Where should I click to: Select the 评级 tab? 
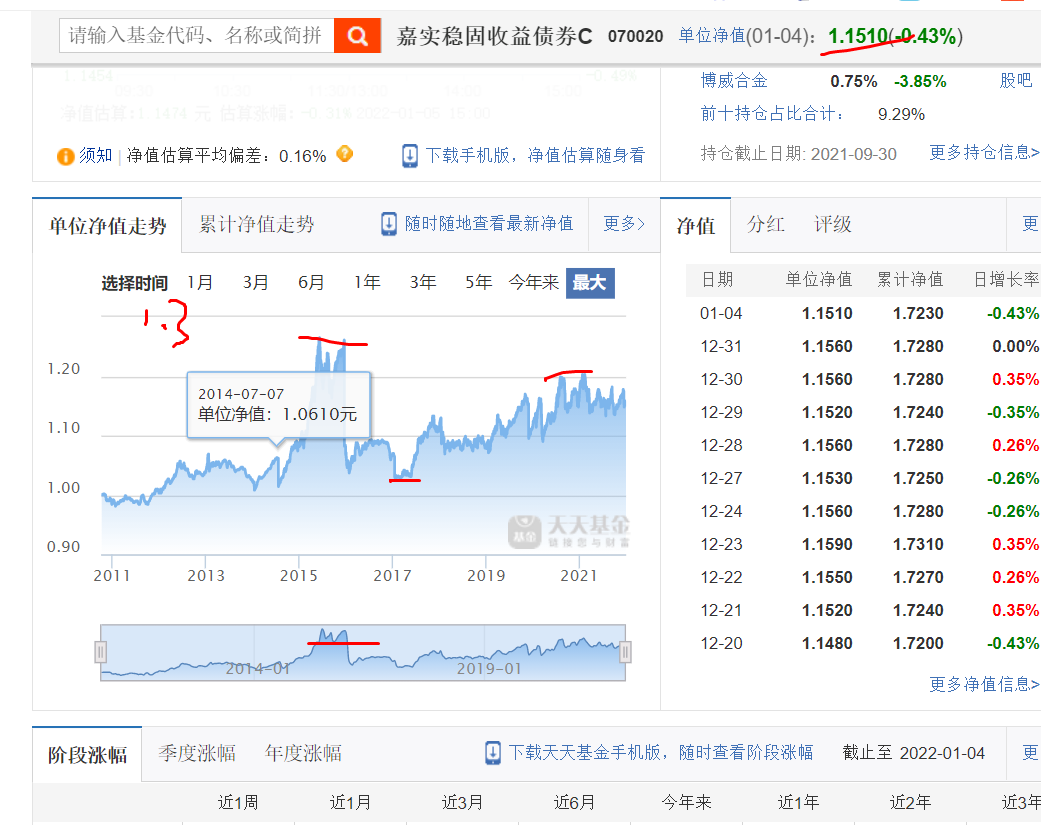point(833,224)
